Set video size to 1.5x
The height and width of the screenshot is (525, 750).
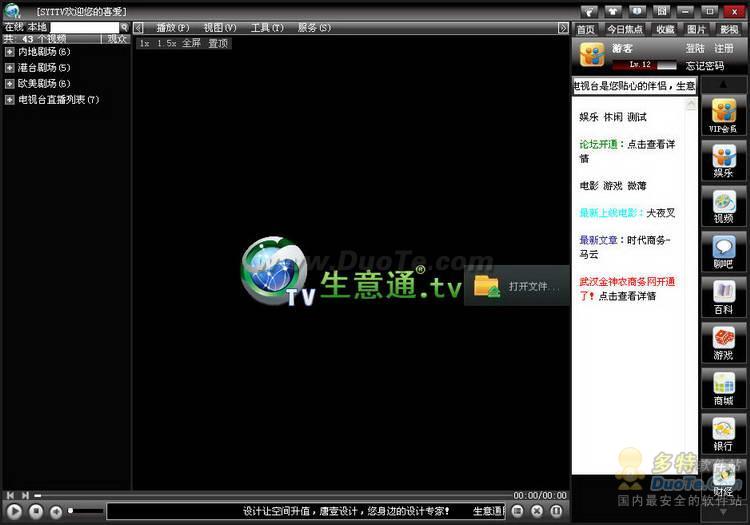[x=166, y=44]
